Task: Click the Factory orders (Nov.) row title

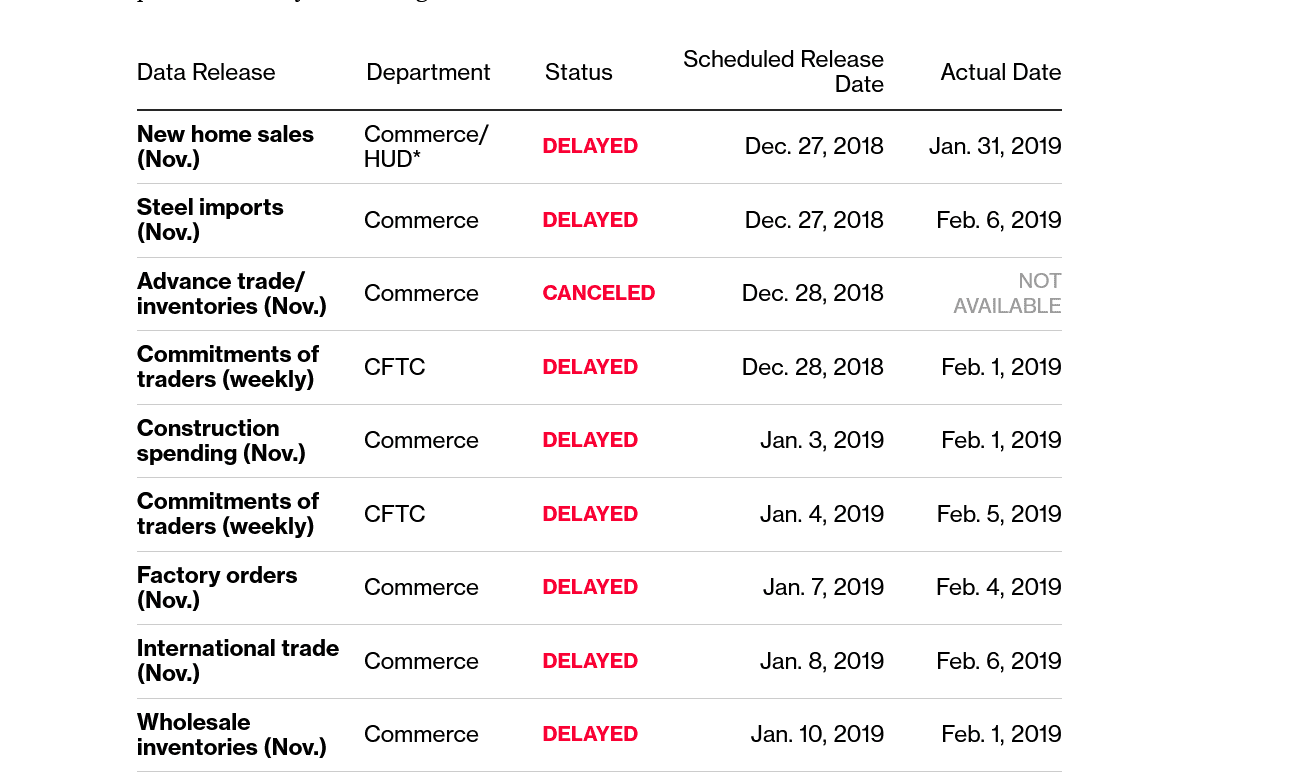Action: click(217, 587)
